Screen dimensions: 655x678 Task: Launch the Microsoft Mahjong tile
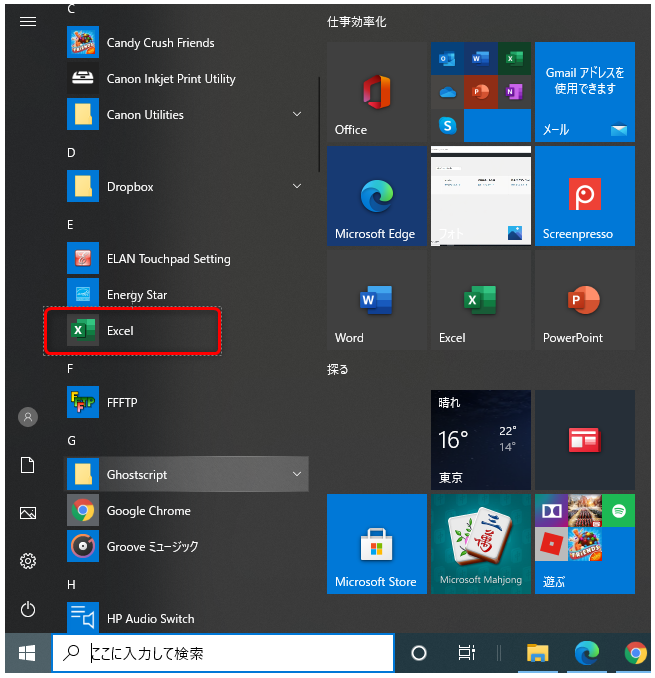pyautogui.click(x=480, y=544)
